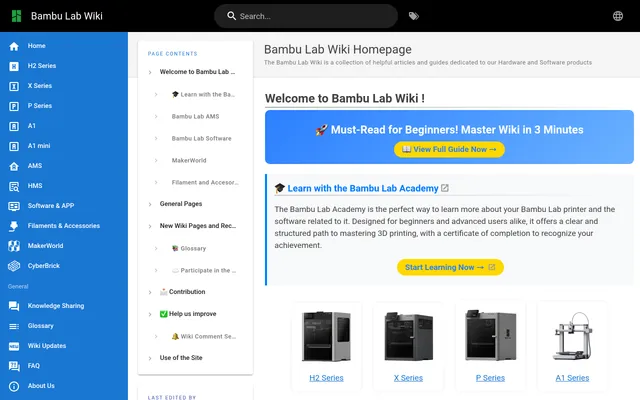Viewport: 640px width, 400px height.
Task: Click the Software & APP sidebar icon
Action: click(x=14, y=206)
